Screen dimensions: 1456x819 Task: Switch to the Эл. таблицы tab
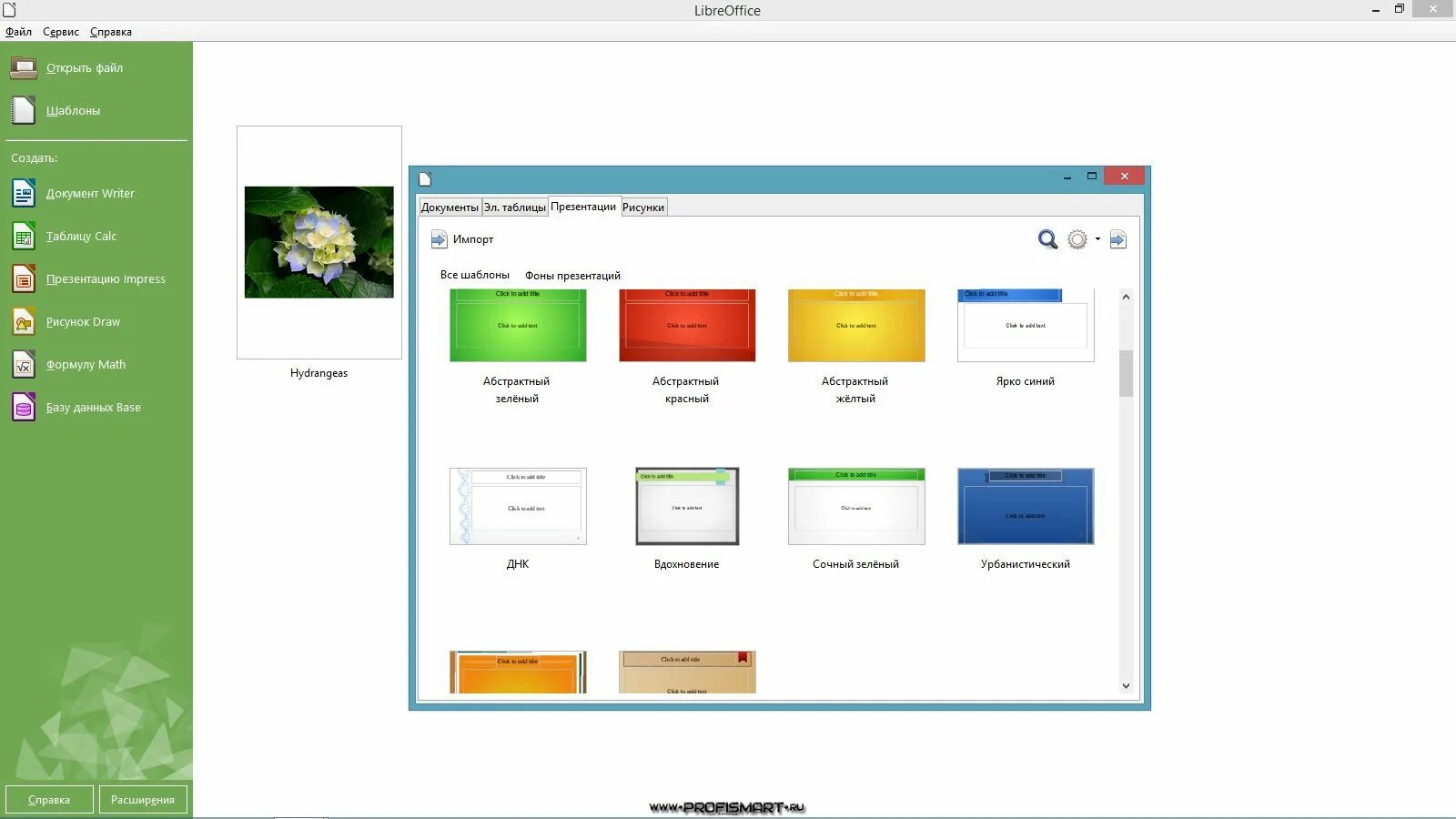515,207
